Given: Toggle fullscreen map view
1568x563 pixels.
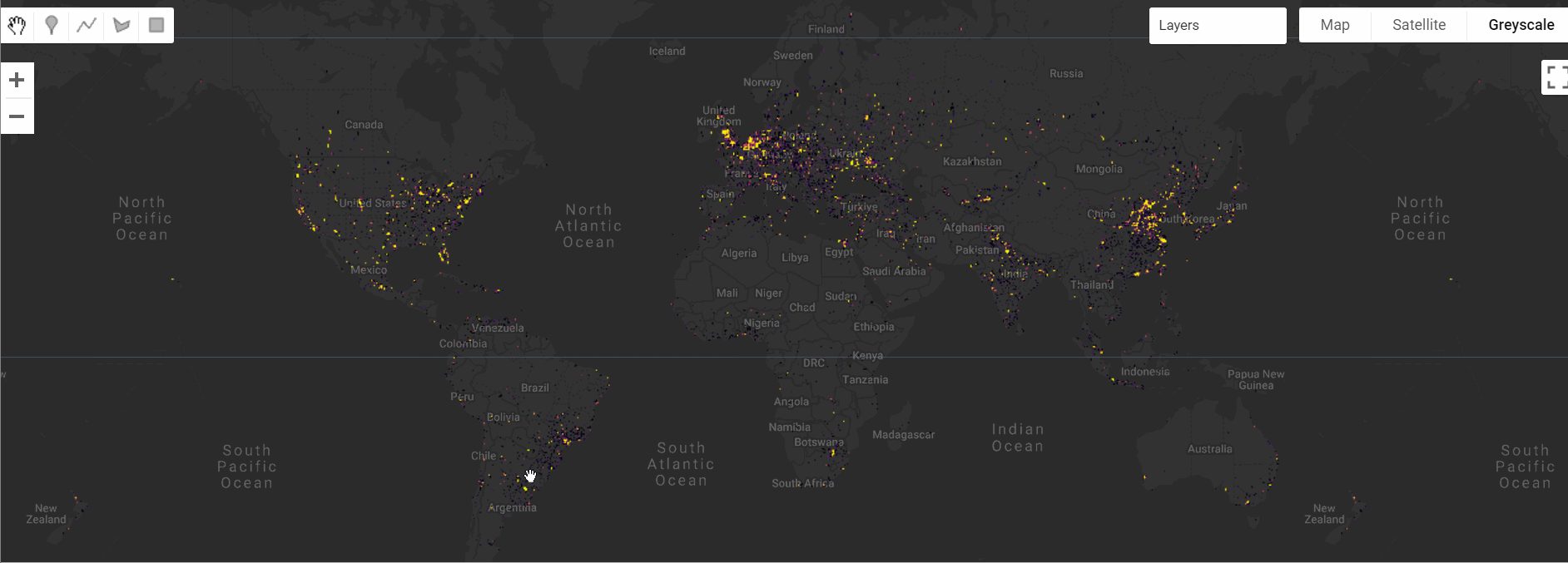Looking at the screenshot, I should (x=1555, y=77).
